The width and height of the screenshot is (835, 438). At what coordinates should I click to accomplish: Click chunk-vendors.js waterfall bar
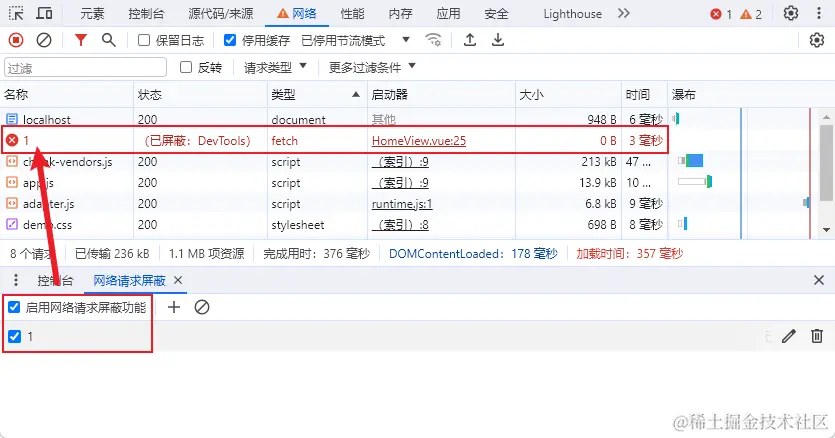click(x=691, y=160)
